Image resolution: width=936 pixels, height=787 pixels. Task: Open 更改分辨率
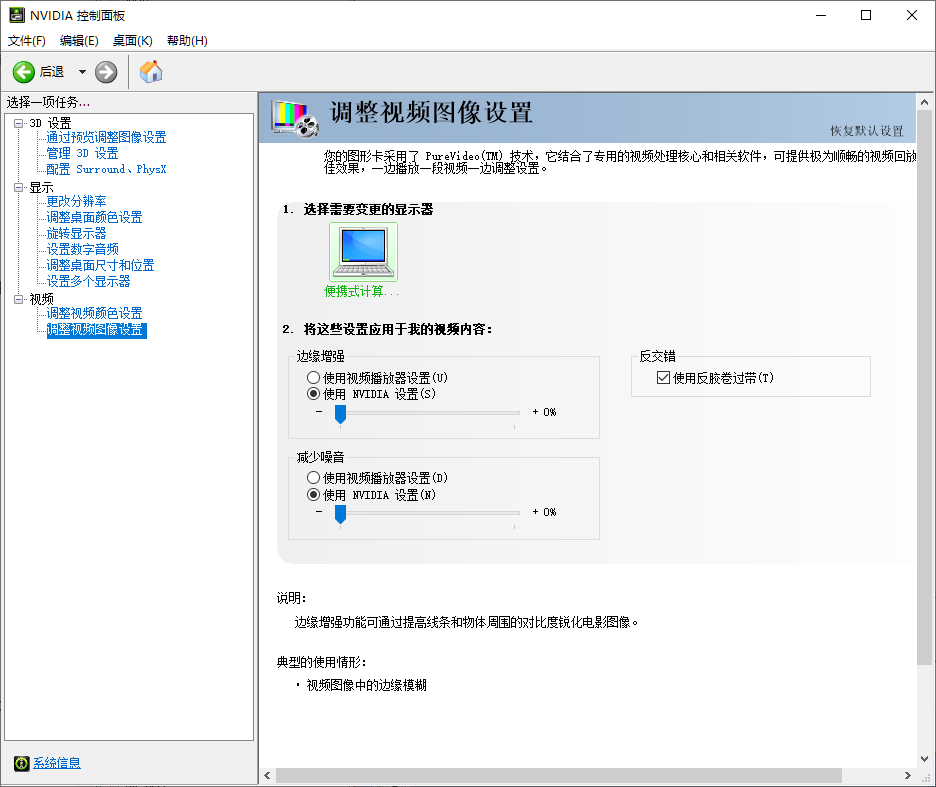76,201
